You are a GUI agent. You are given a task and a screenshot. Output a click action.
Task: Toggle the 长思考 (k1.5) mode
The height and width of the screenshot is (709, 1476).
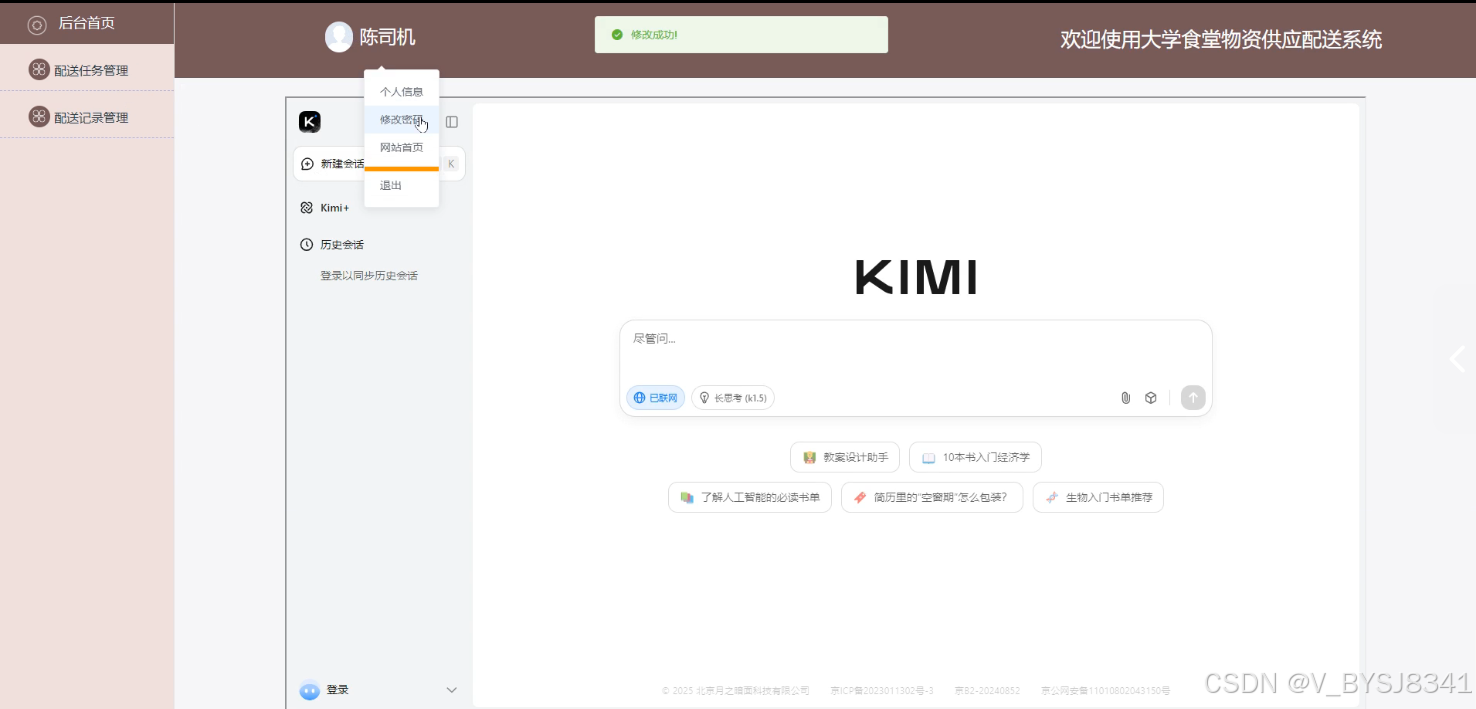click(x=733, y=398)
